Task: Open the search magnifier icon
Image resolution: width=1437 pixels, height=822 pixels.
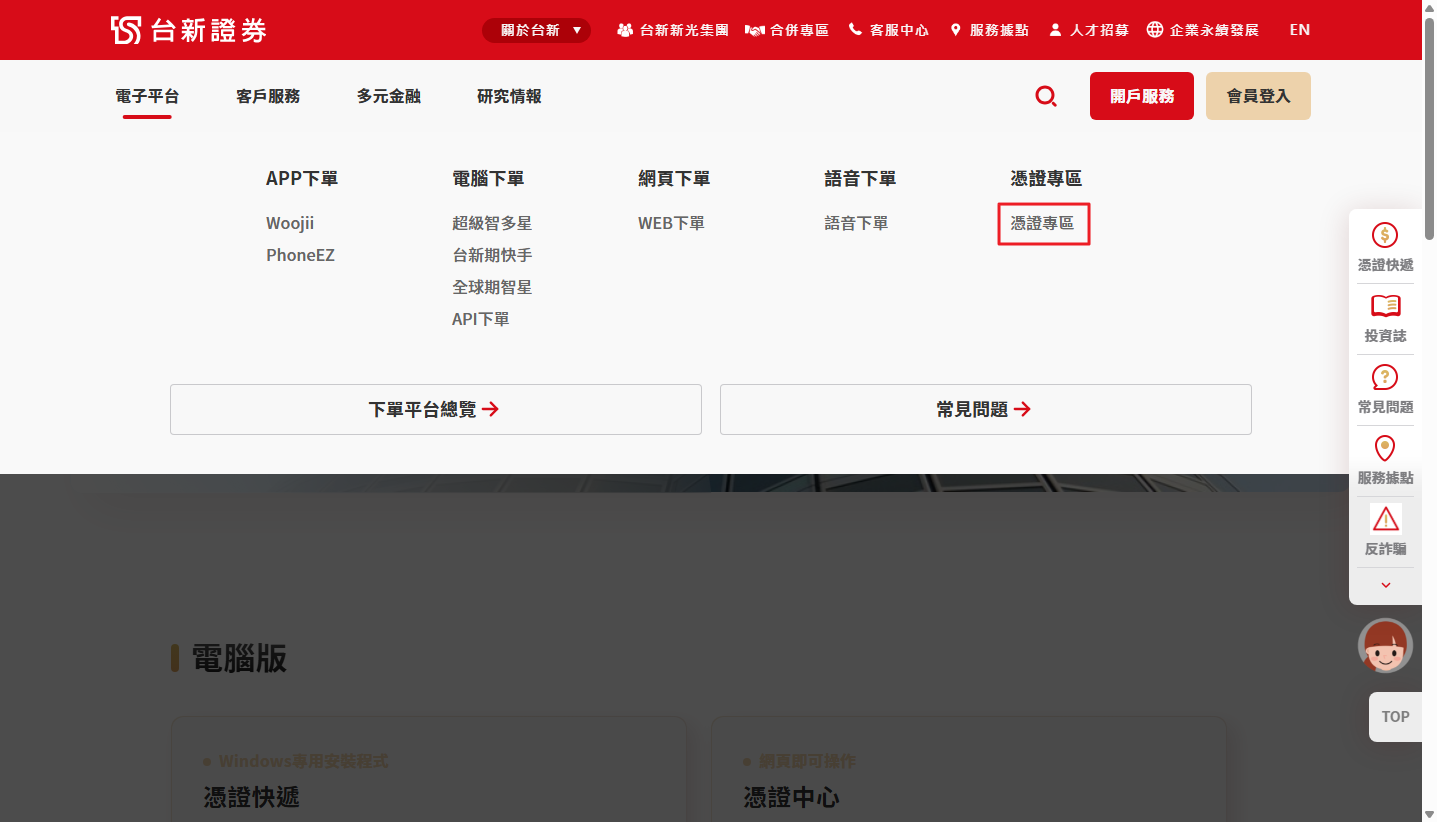Action: click(1046, 96)
